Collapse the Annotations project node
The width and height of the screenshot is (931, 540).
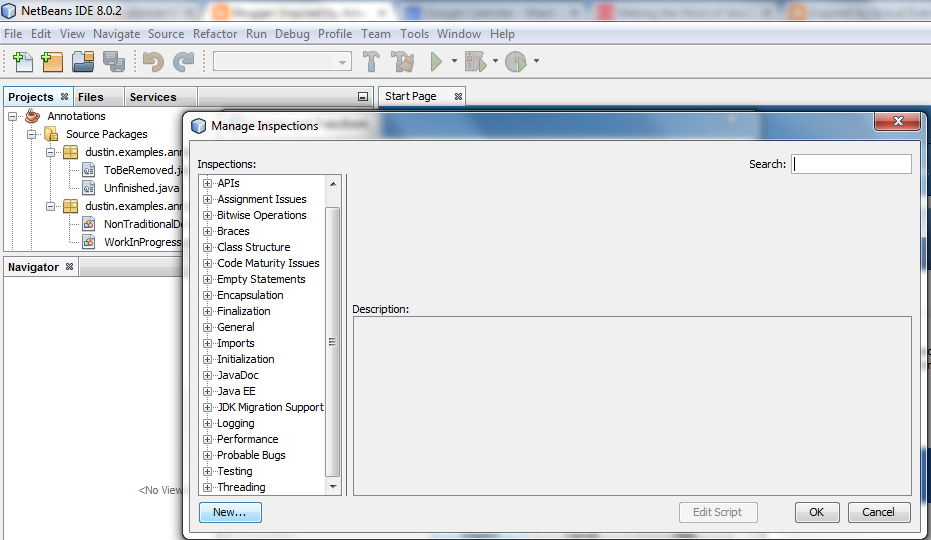click(12, 116)
